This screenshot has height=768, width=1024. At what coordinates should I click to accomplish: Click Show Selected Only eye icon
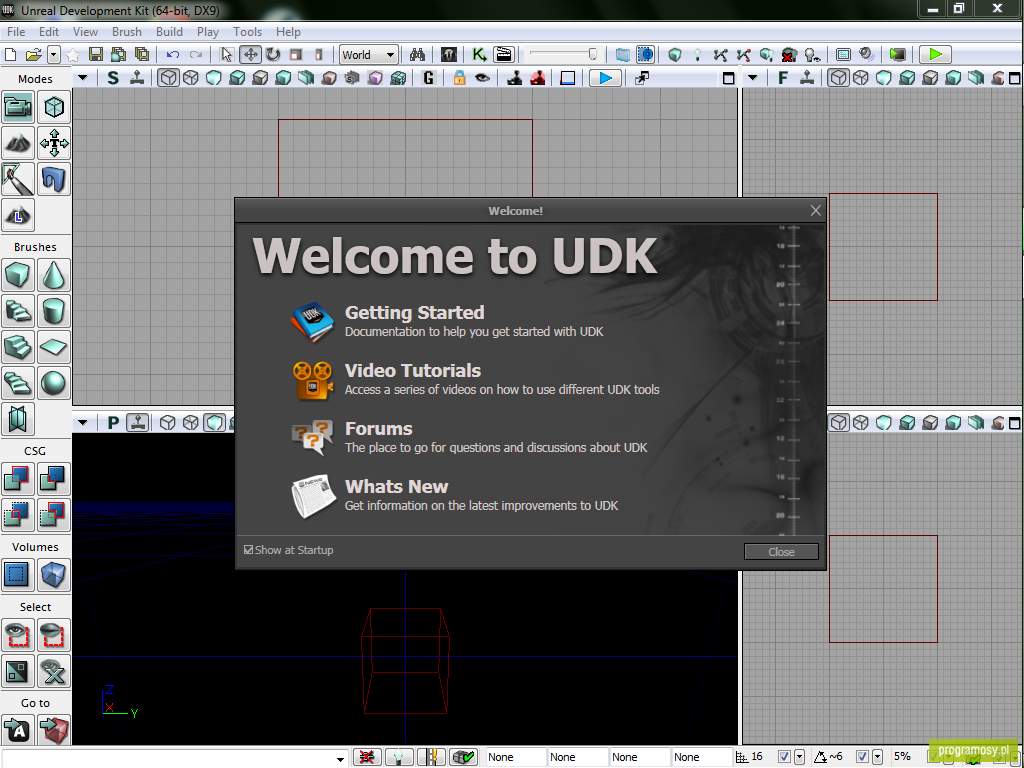[18, 635]
